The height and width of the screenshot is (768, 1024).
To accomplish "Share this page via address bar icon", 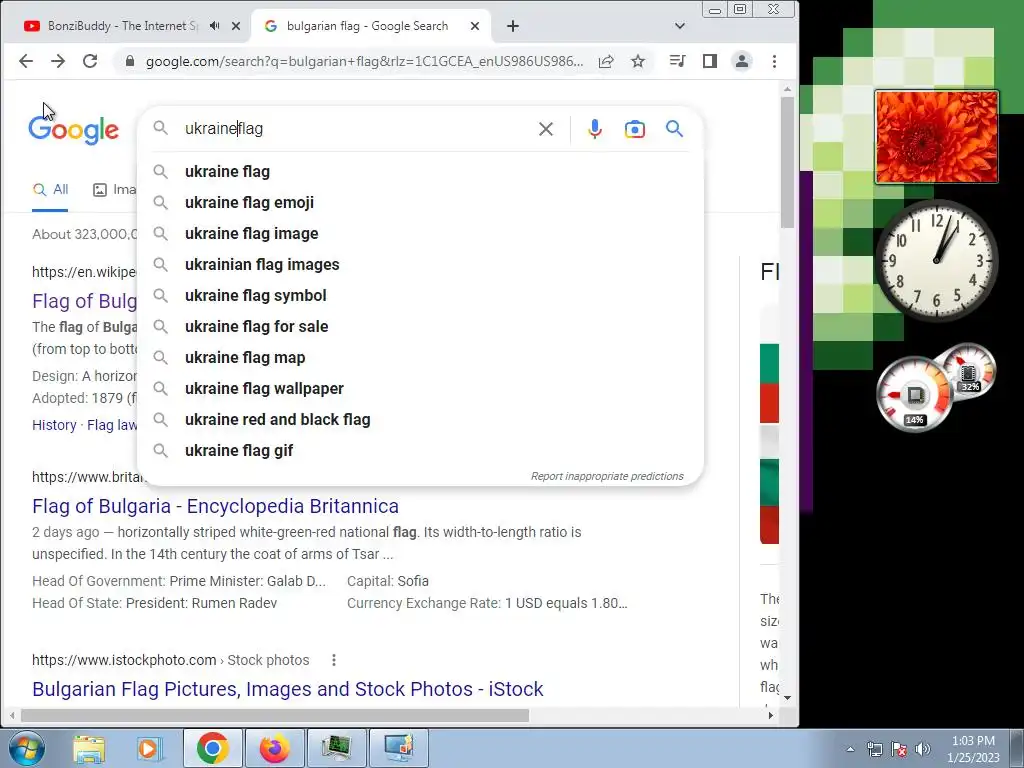I will [x=606, y=61].
